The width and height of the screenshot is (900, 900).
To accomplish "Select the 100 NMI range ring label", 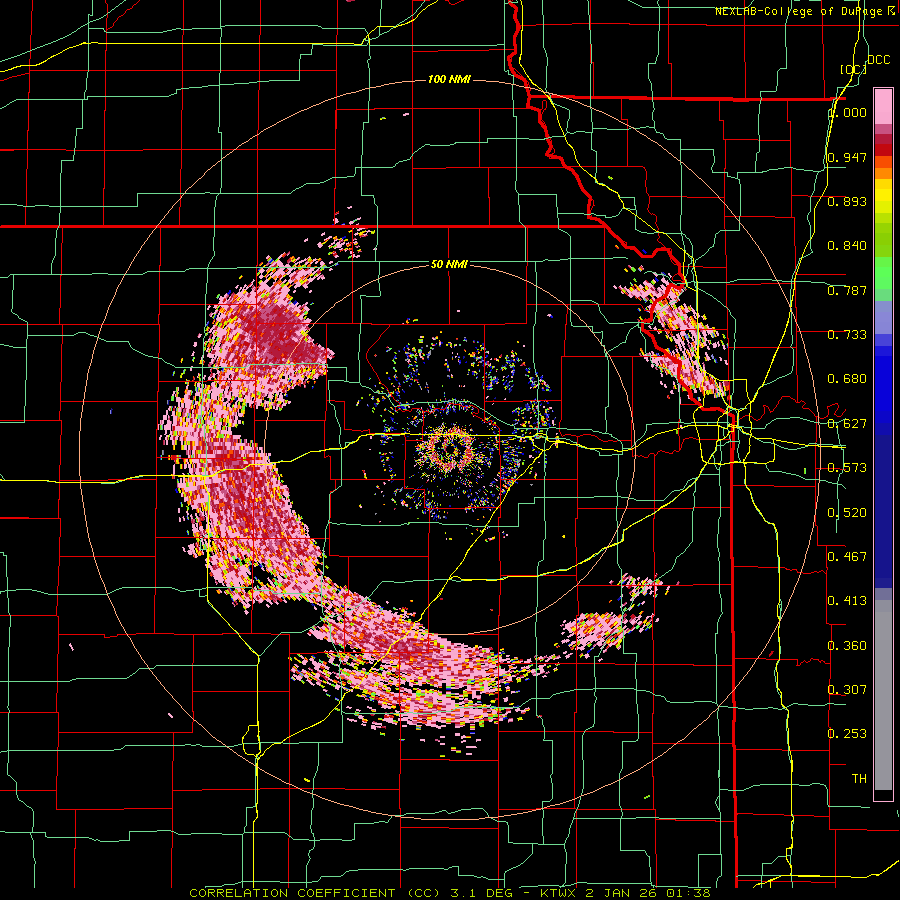I will coord(449,79).
